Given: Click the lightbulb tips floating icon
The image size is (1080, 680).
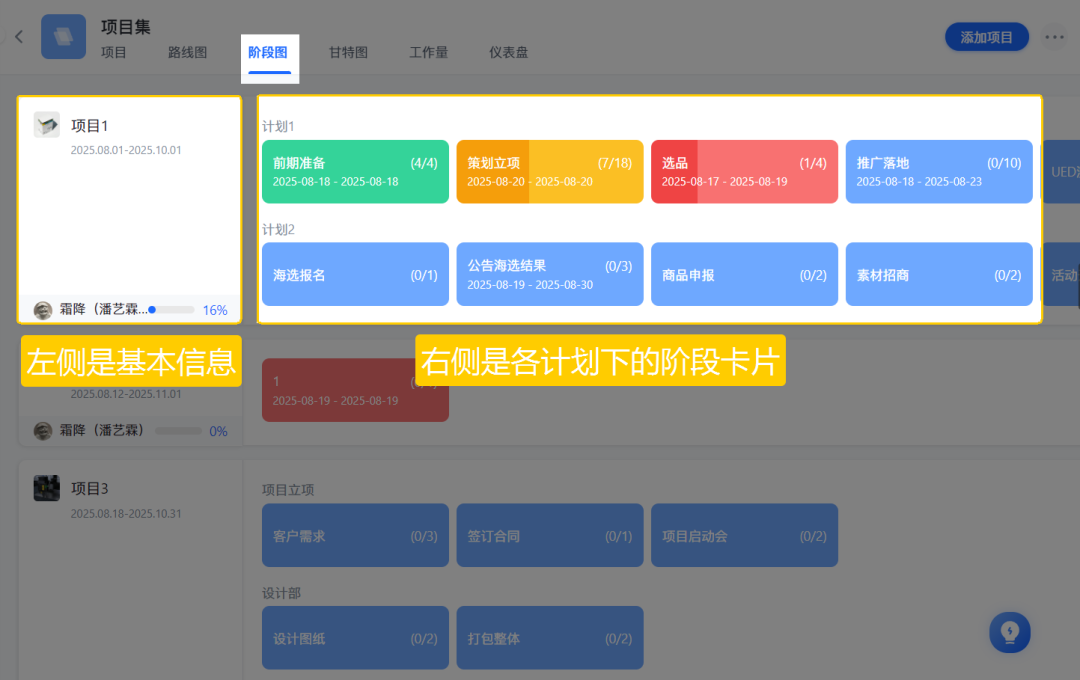Looking at the screenshot, I should coord(1009,632).
